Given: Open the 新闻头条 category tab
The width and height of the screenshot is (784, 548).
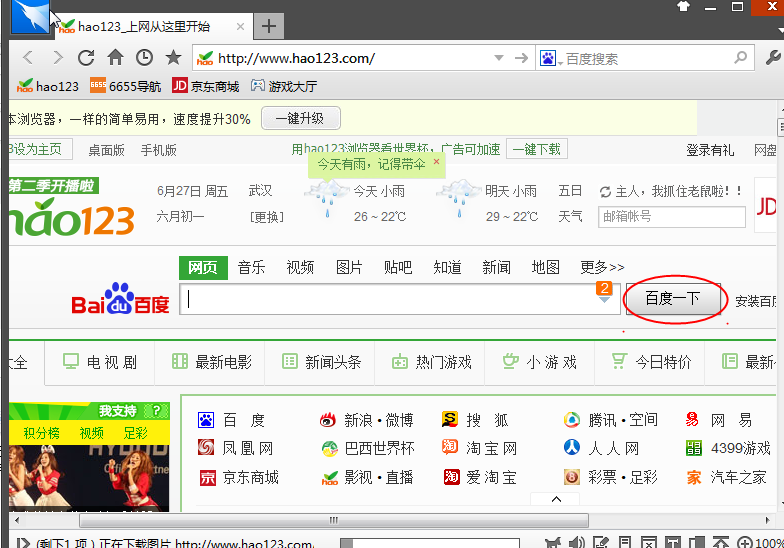Looking at the screenshot, I should 320,362.
